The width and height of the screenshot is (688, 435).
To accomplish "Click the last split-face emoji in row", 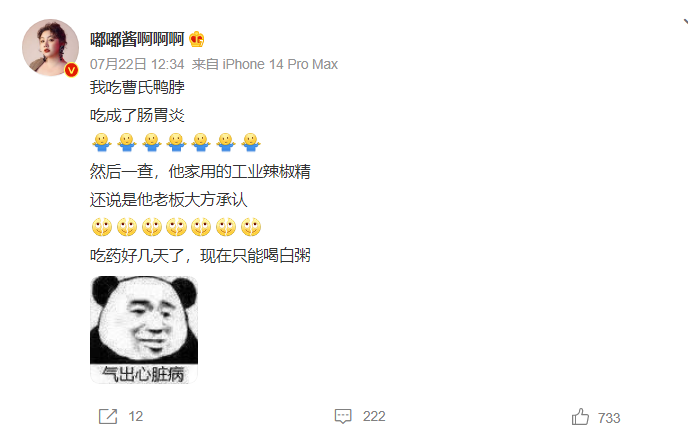I will point(251,226).
